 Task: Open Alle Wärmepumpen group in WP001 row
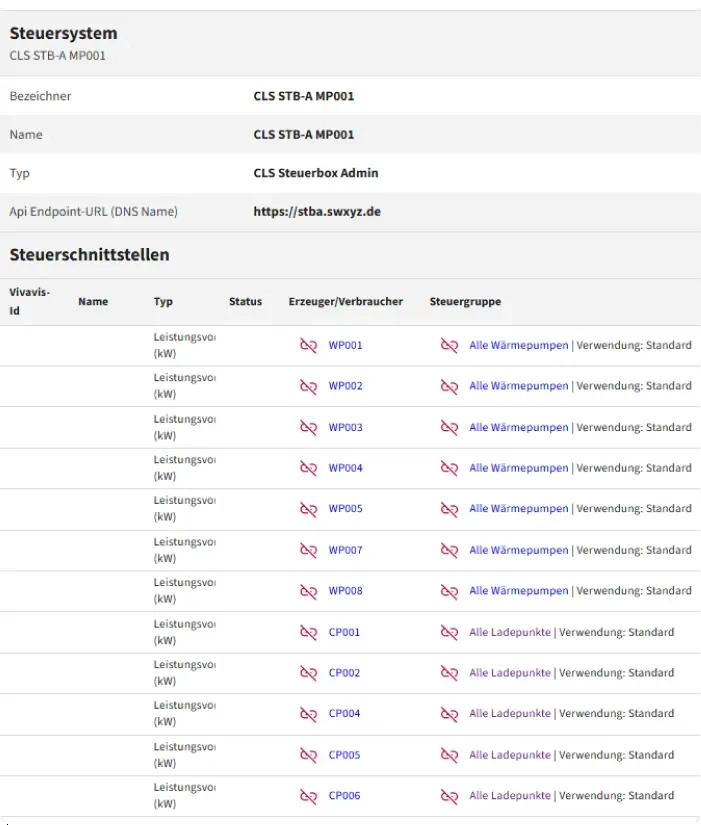(519, 345)
